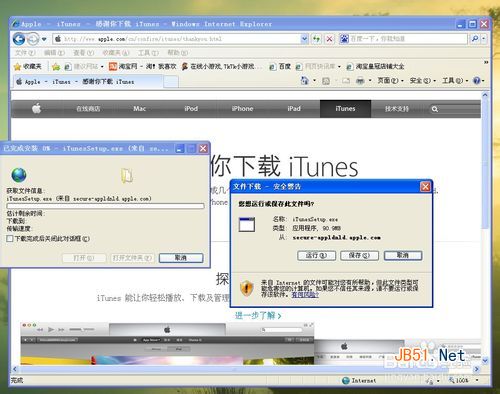
Task: Click 运行(R) in the security warning dialog
Action: click(316, 256)
